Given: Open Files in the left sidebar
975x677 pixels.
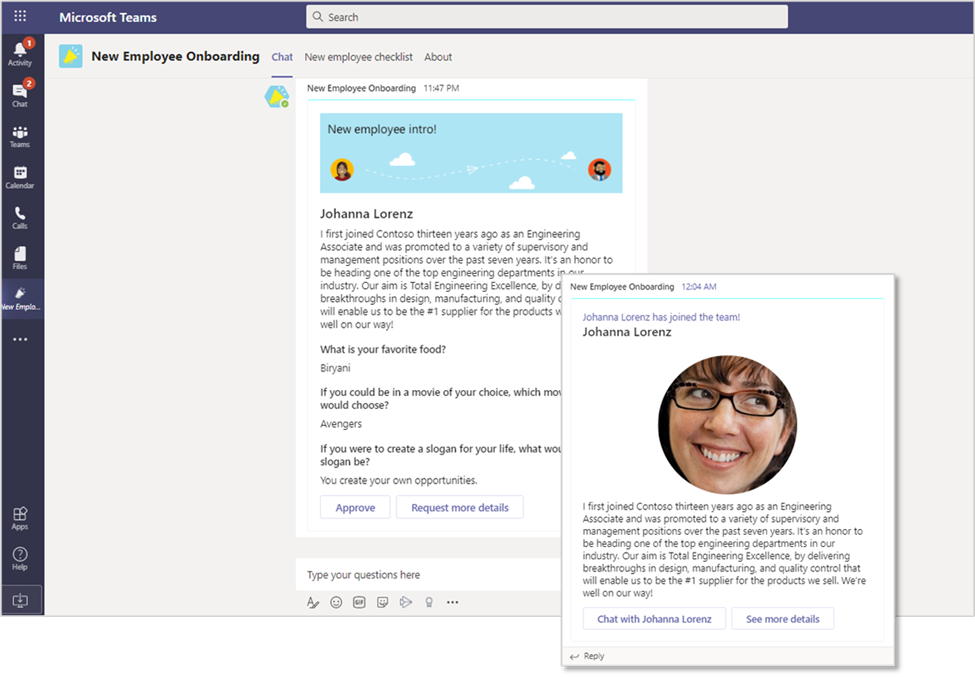Looking at the screenshot, I should coord(20,259).
